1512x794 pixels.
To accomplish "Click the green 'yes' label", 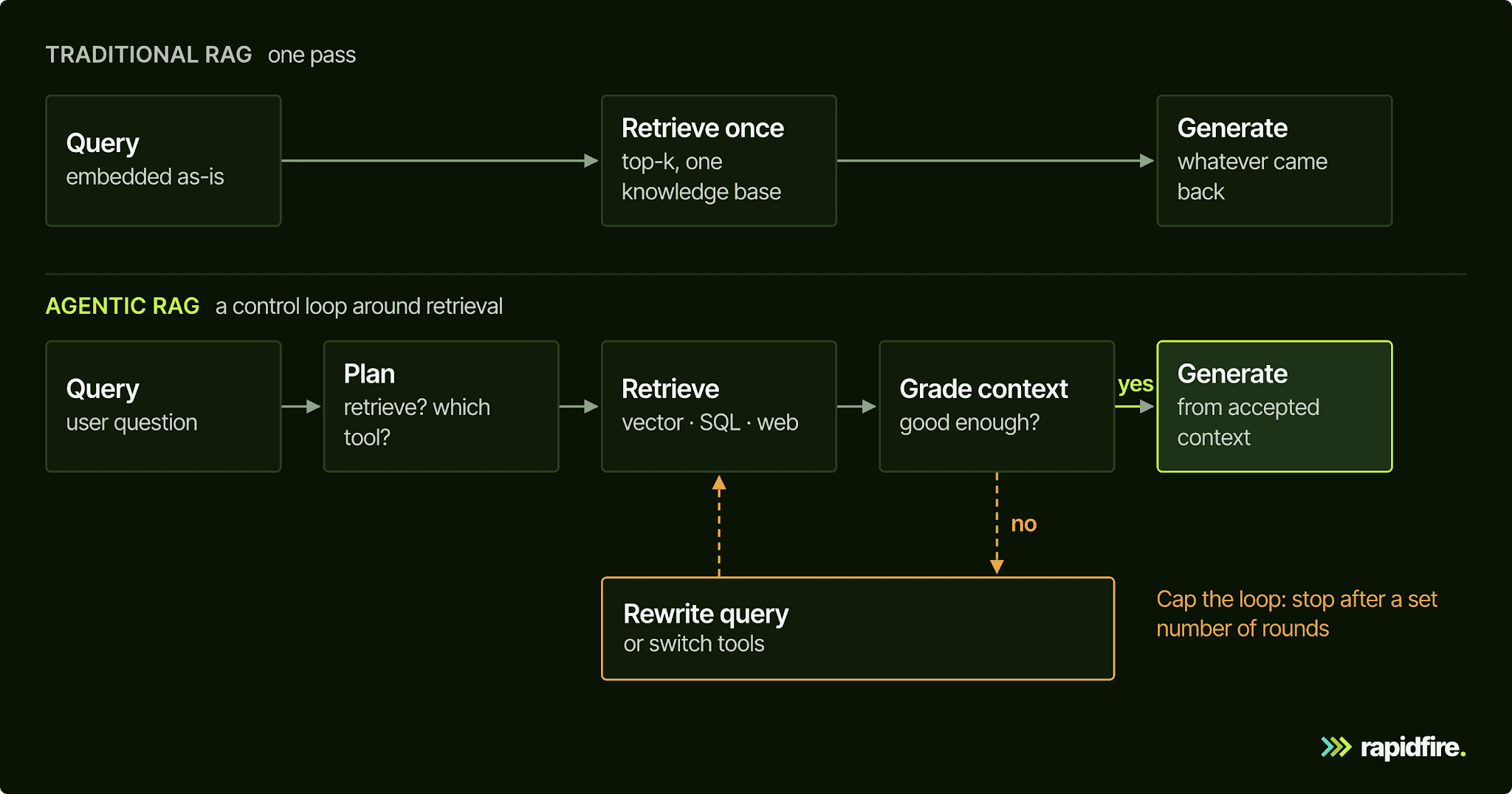I will tap(1135, 384).
